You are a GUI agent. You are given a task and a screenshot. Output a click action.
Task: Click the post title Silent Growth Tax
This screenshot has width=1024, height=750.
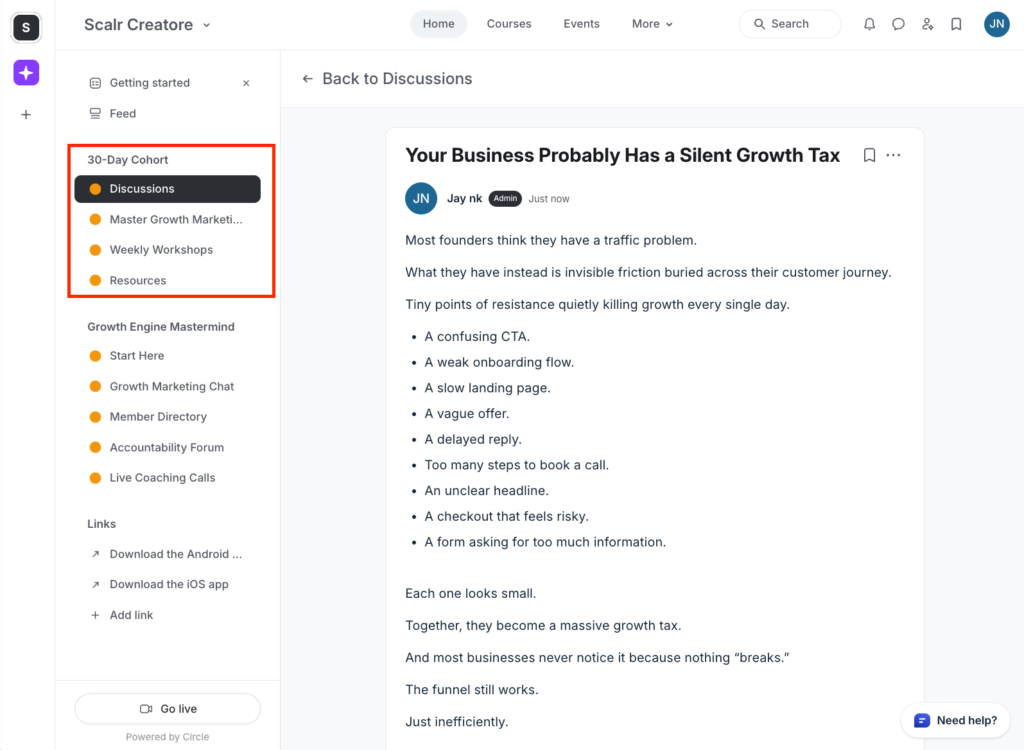[x=622, y=155]
